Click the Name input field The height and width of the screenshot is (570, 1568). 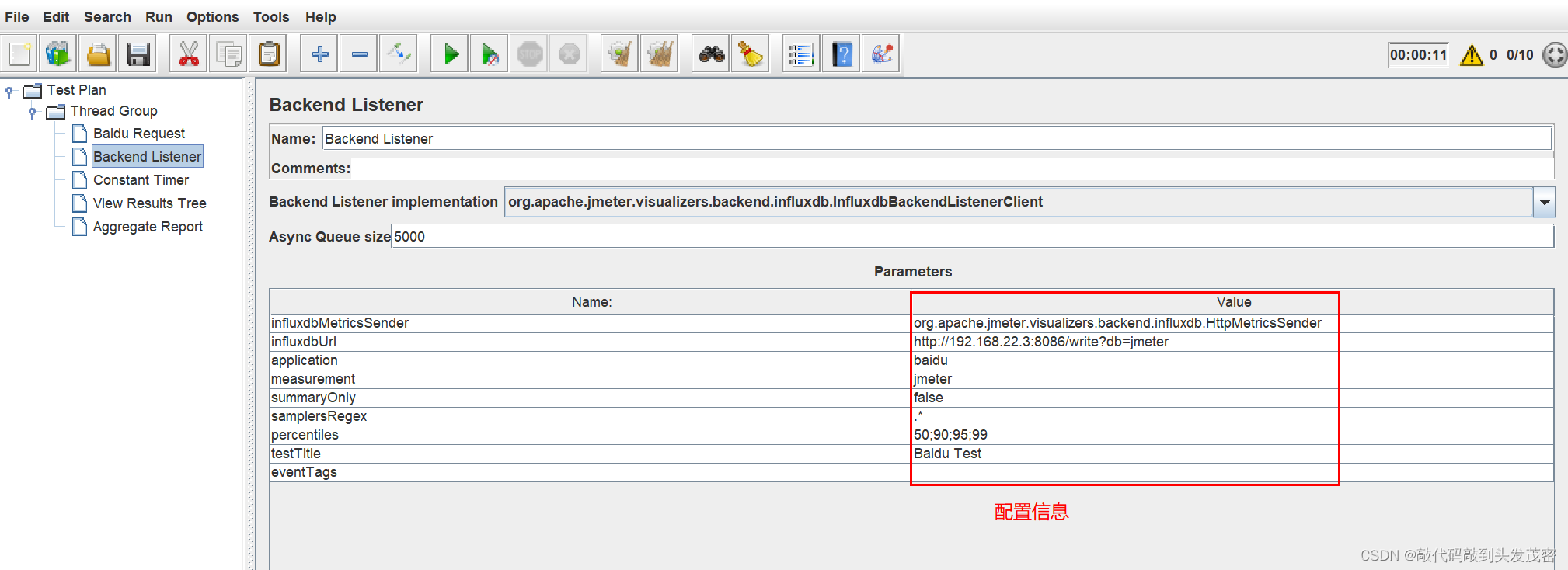pos(937,139)
